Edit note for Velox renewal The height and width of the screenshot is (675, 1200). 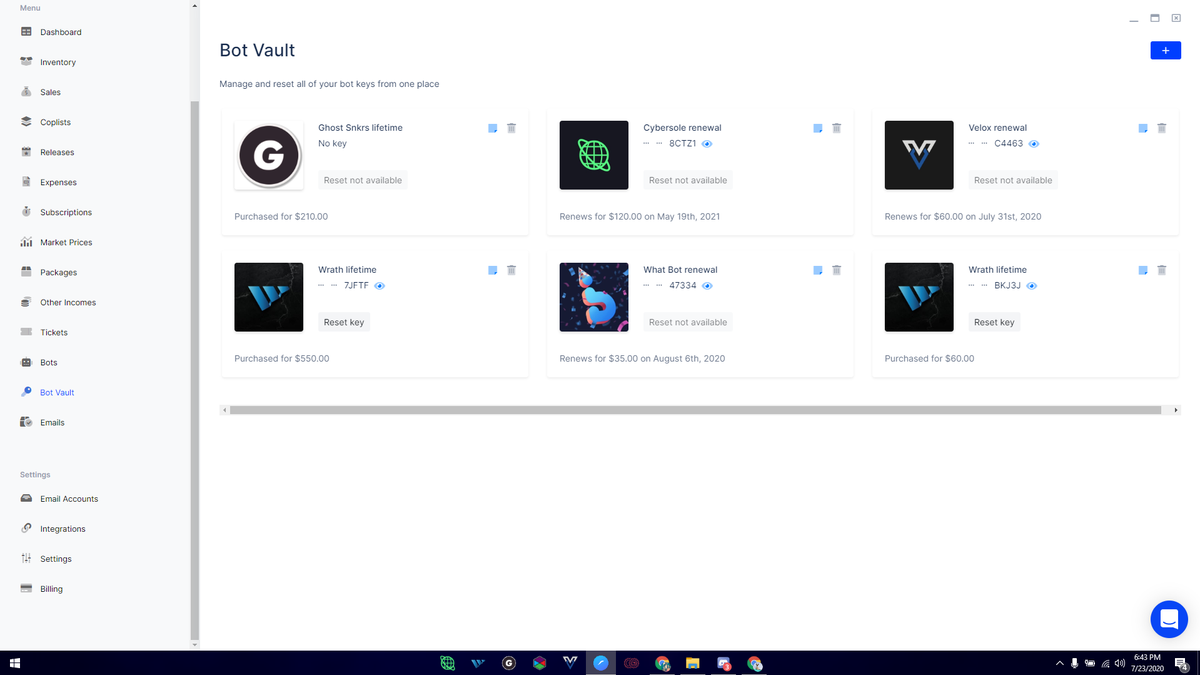click(x=1143, y=128)
